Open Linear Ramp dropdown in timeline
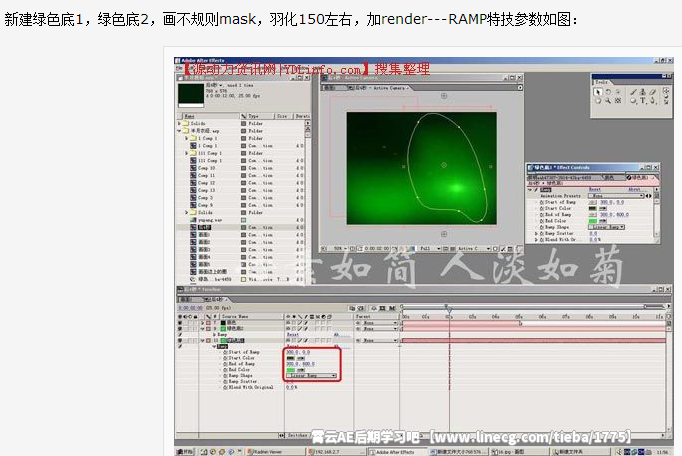 click(x=311, y=376)
